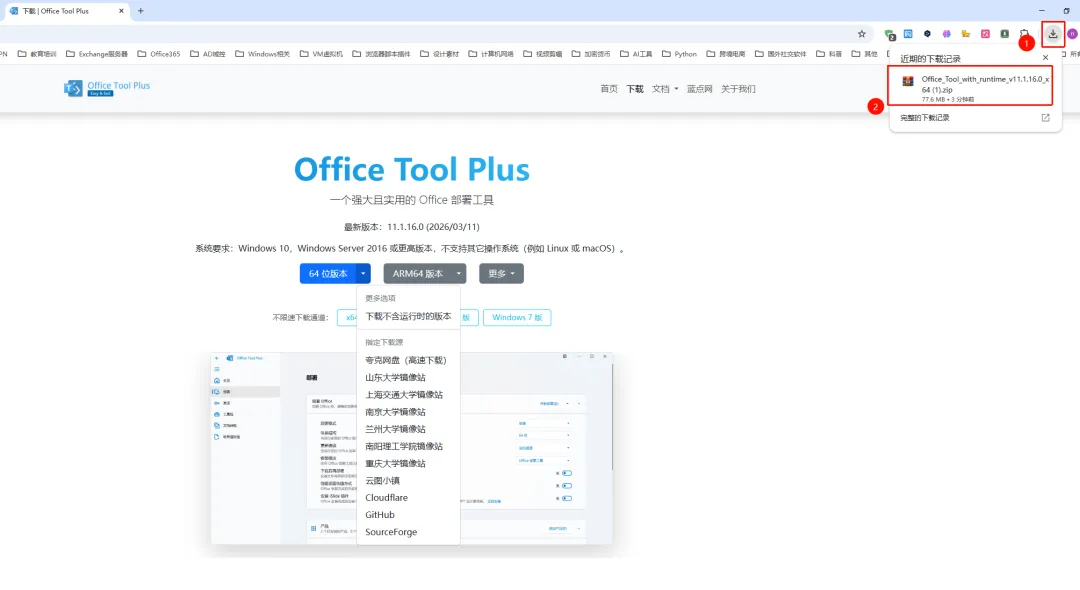Select 夸克网盘（高速下载）source
Image resolution: width=1080 pixels, height=590 pixels.
[x=408, y=360]
